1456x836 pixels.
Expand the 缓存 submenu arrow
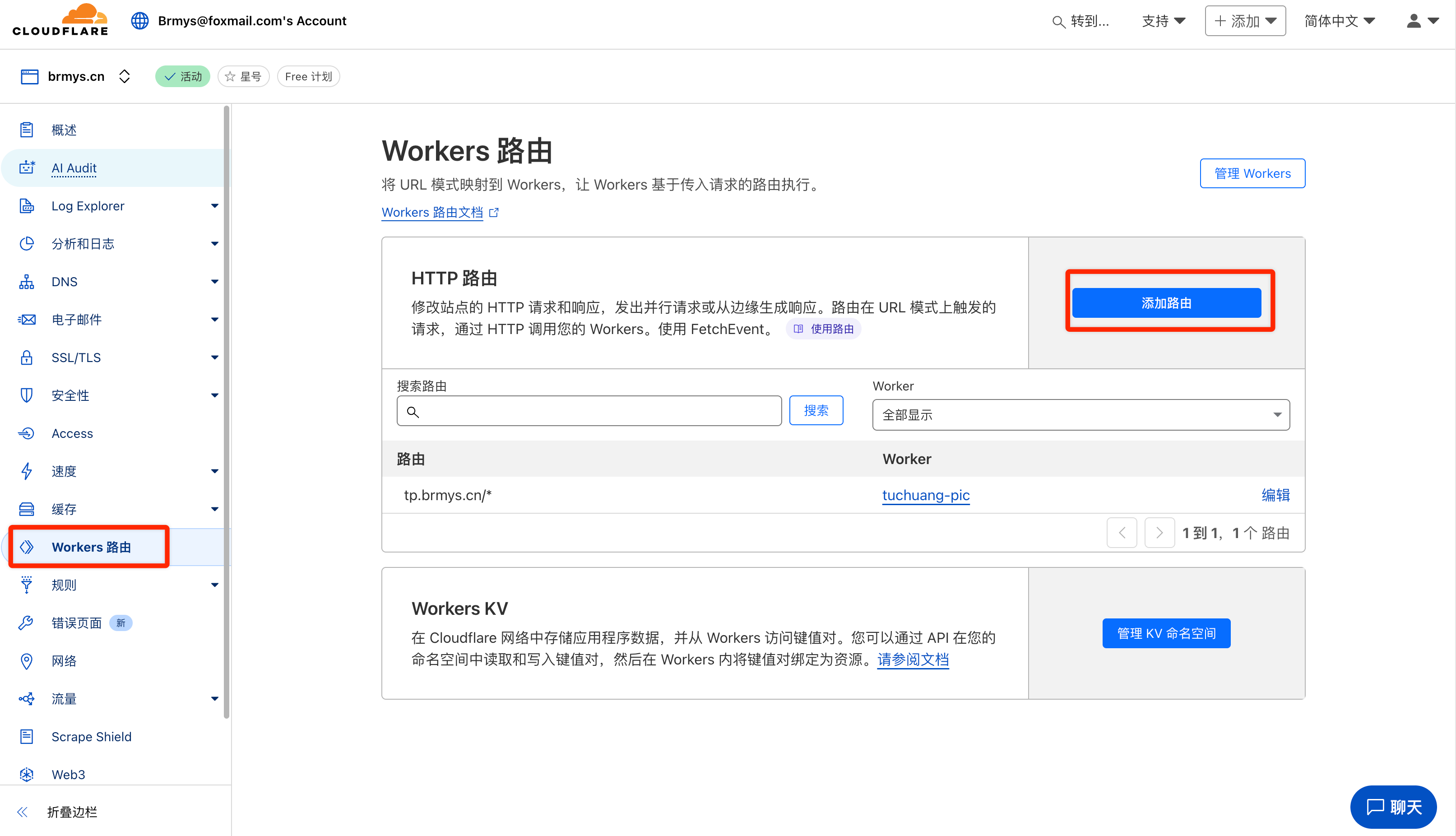[215, 509]
